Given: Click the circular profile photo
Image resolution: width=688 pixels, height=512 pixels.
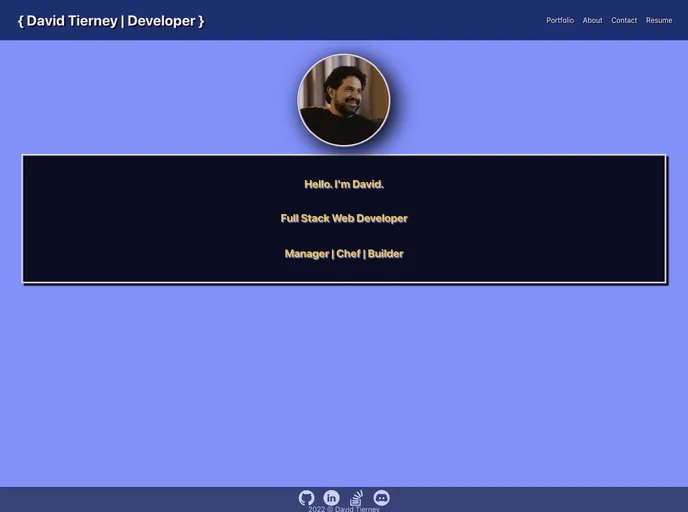Looking at the screenshot, I should pos(344,100).
